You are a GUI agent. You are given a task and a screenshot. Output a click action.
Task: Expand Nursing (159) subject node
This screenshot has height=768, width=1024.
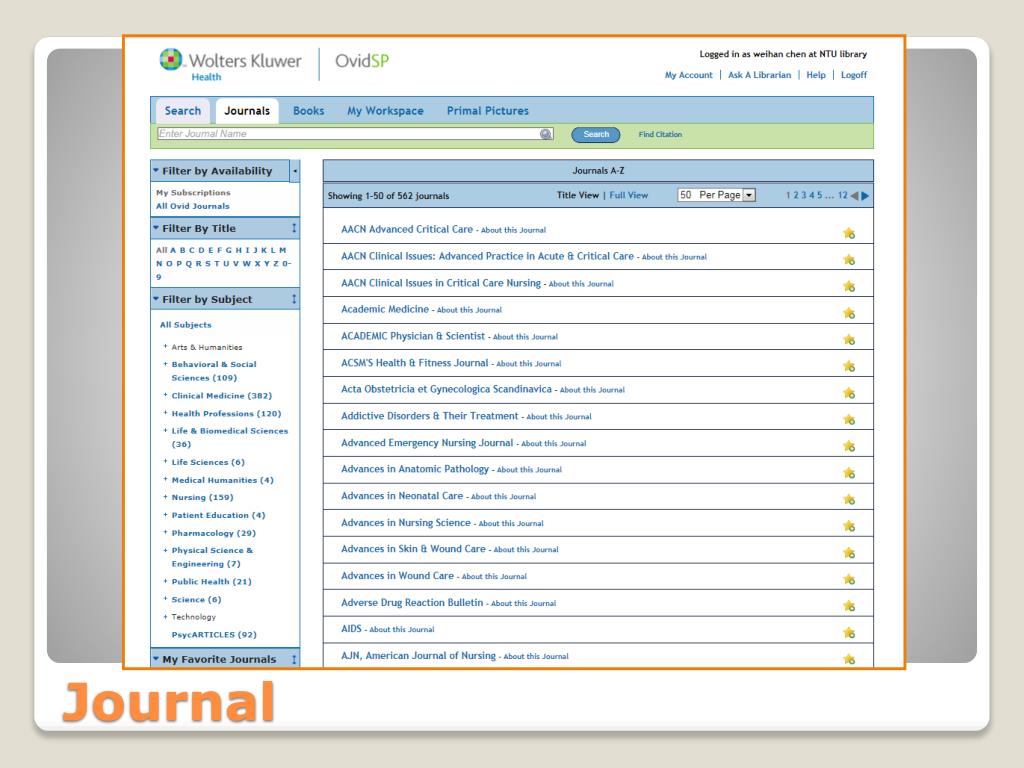click(x=165, y=497)
